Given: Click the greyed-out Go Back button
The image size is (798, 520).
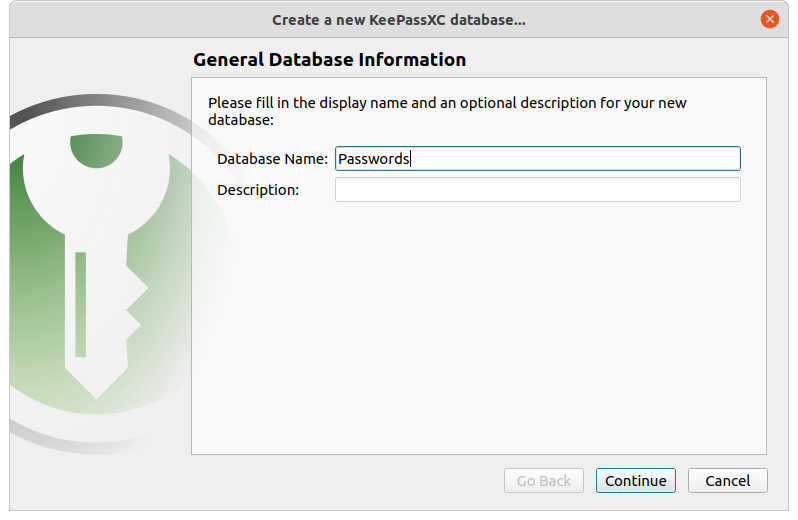Looking at the screenshot, I should coord(543,481).
